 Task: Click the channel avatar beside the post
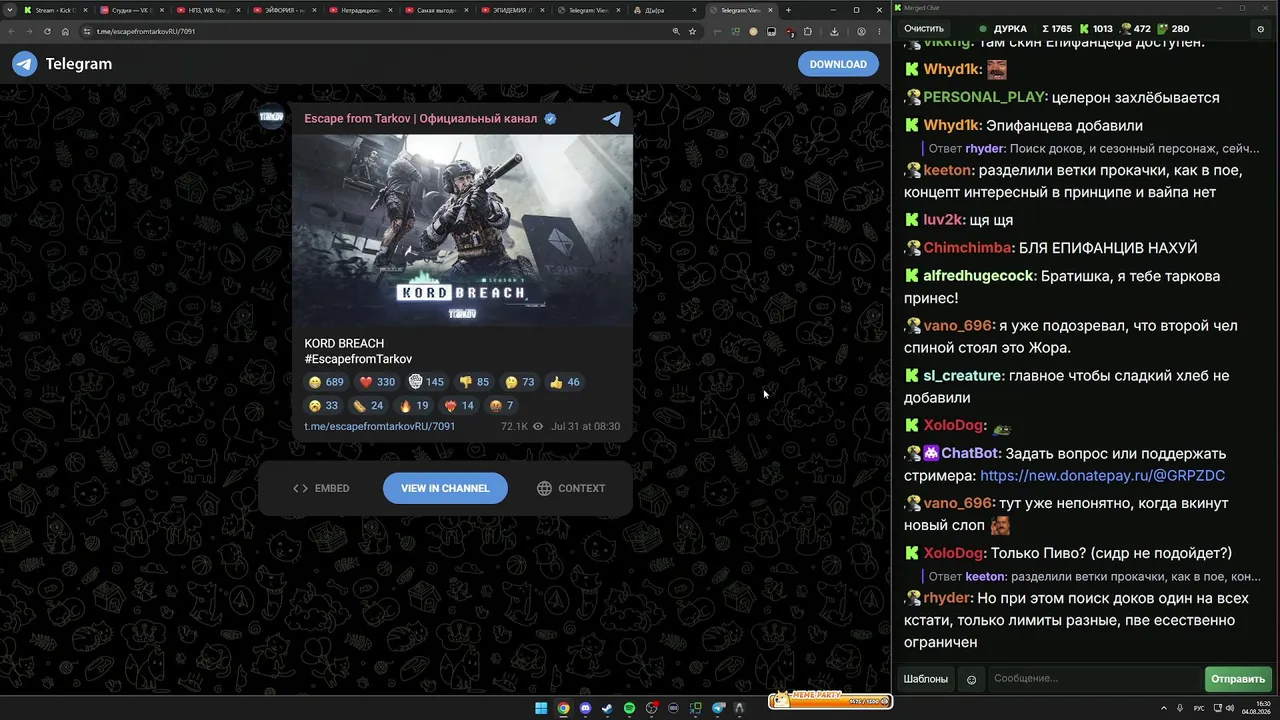click(x=271, y=117)
